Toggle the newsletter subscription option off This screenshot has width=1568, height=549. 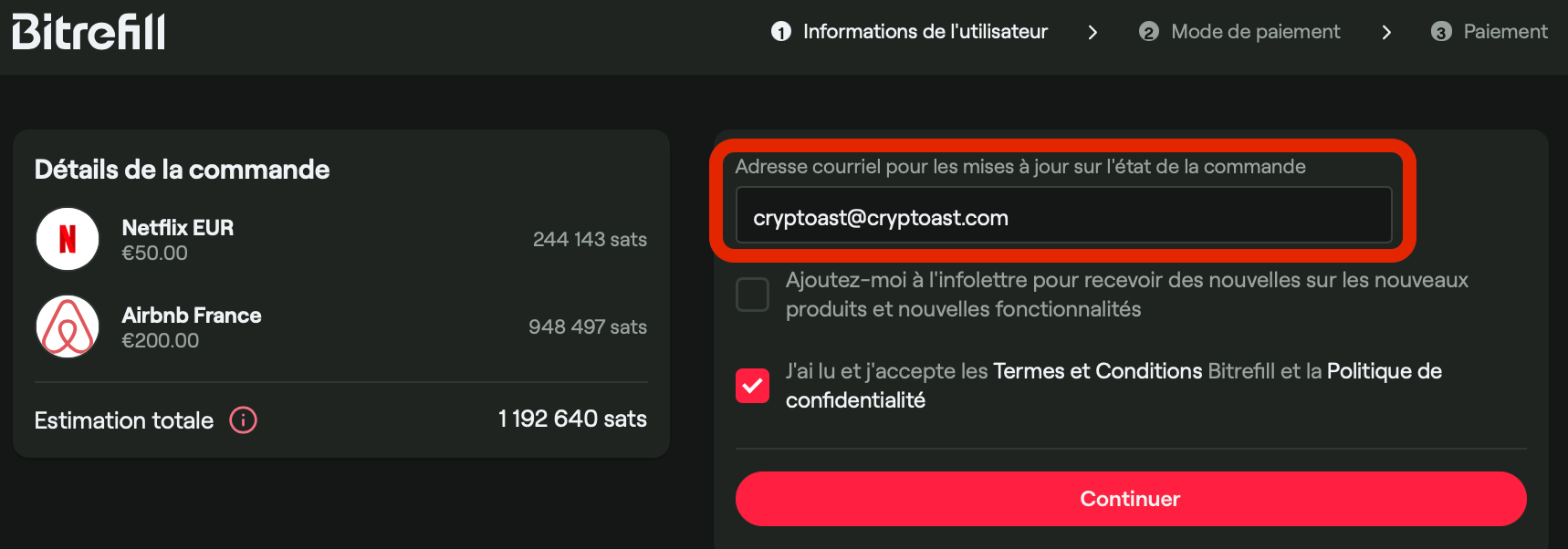click(x=752, y=294)
